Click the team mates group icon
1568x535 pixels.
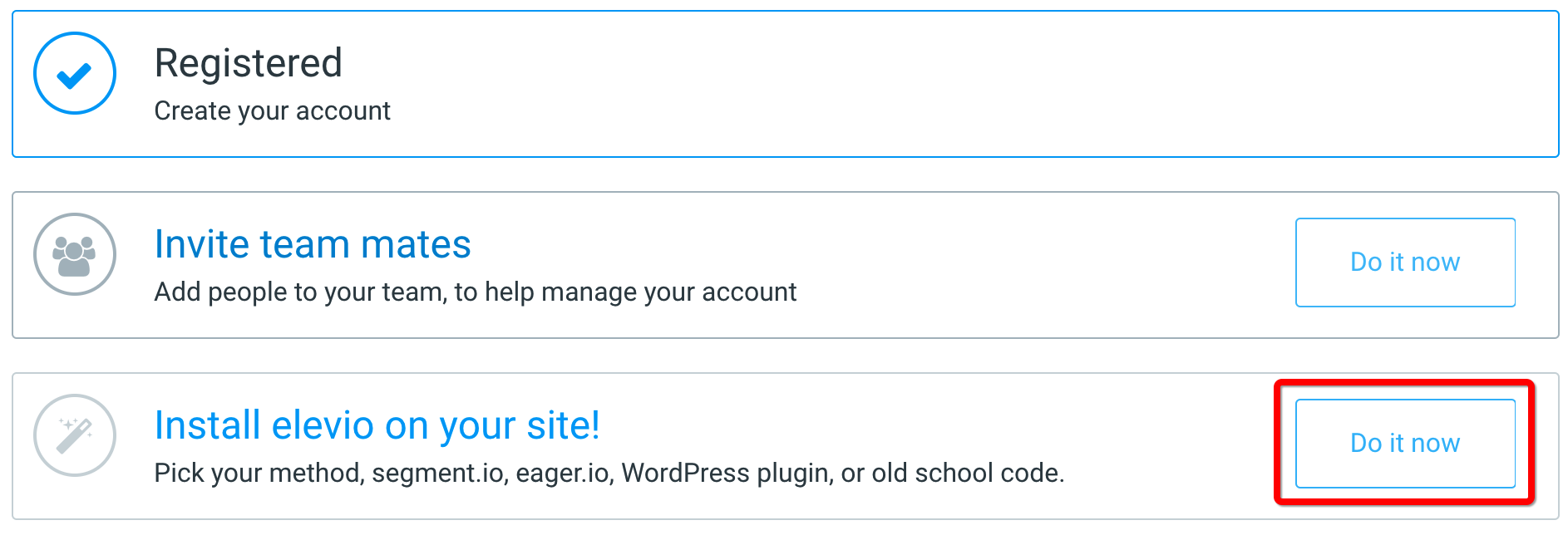[75, 254]
